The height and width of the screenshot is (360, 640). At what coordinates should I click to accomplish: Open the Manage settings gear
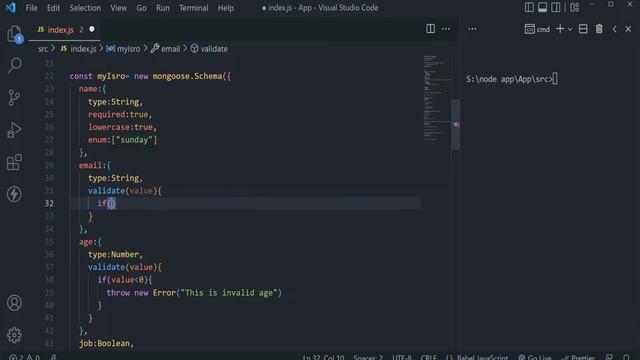pos(14,335)
